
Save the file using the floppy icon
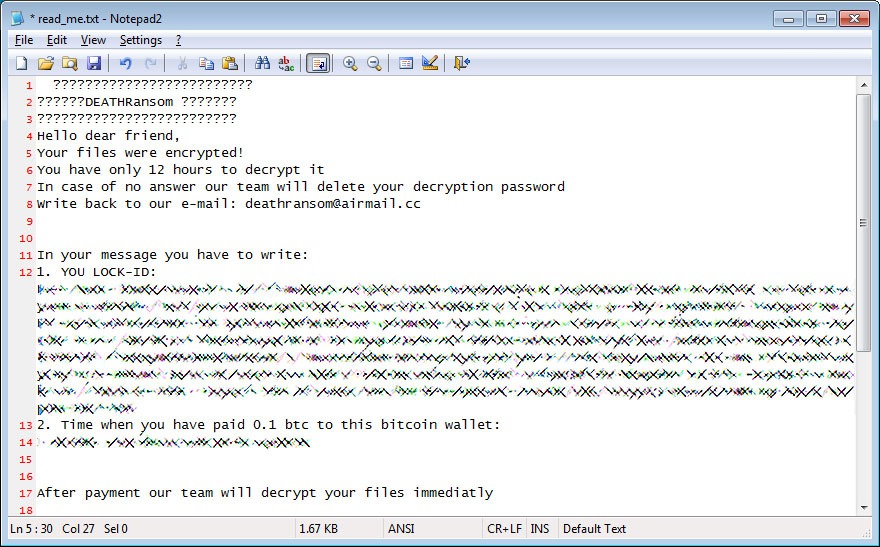(x=93, y=63)
